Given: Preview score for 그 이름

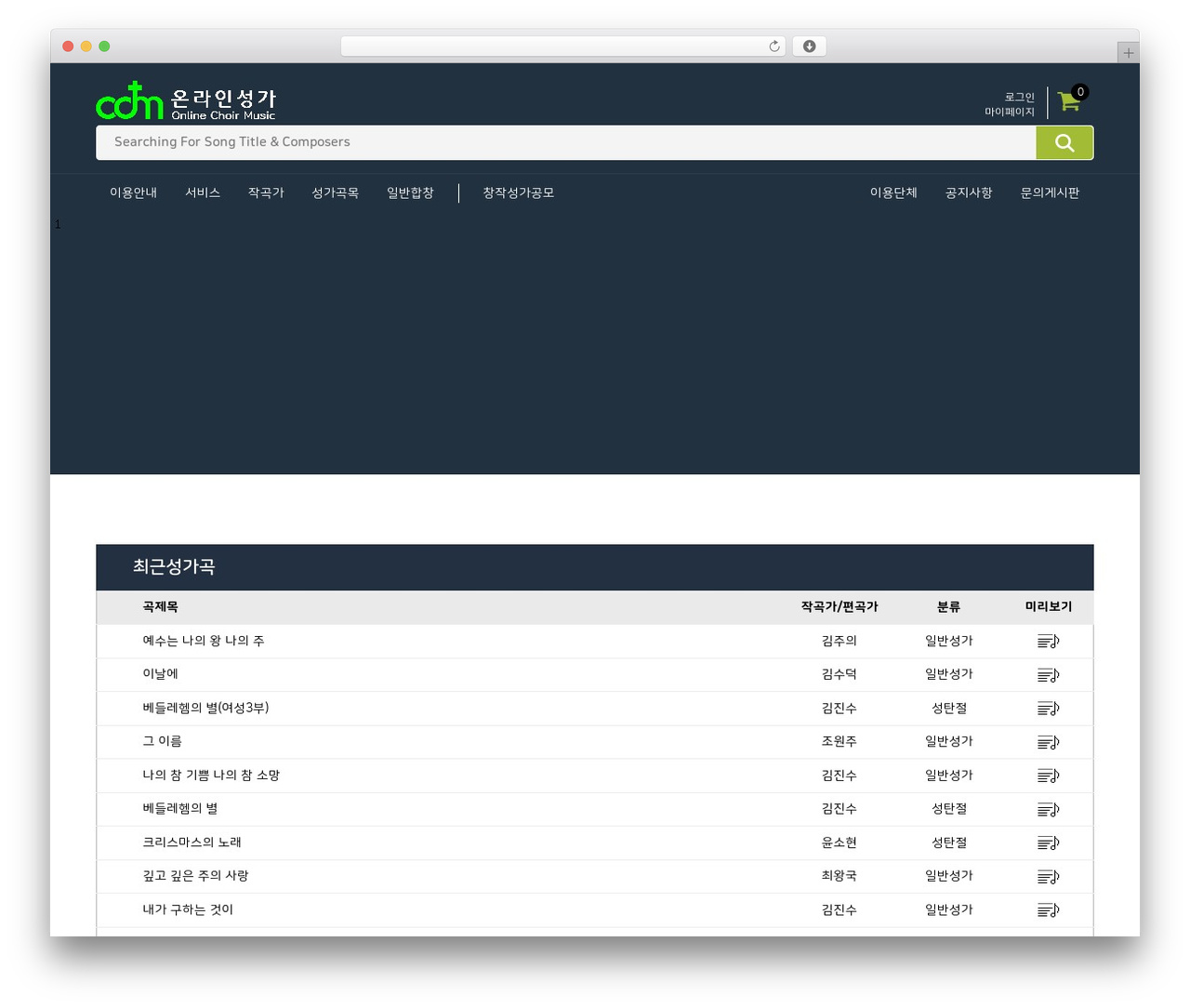Looking at the screenshot, I should pos(1048,742).
